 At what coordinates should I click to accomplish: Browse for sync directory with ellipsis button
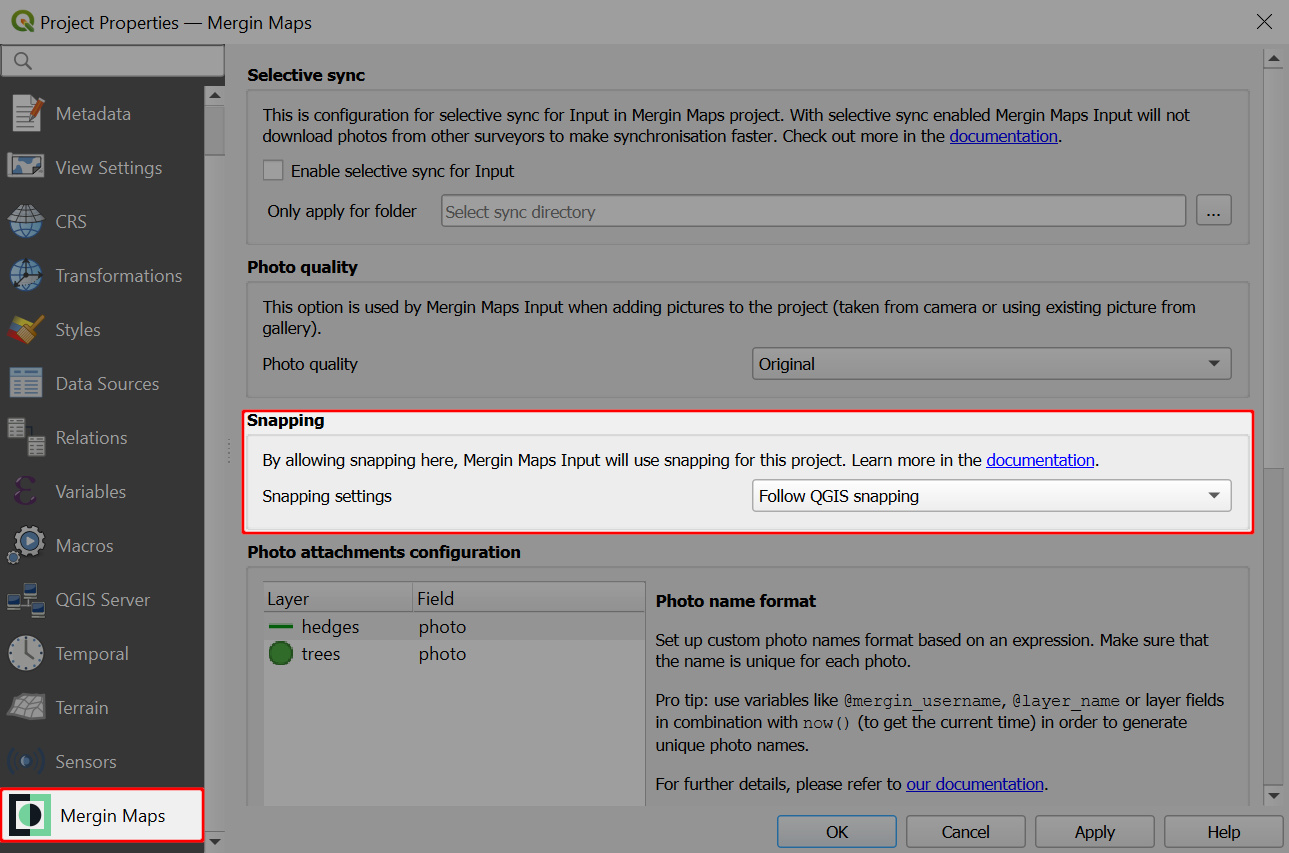tap(1213, 211)
